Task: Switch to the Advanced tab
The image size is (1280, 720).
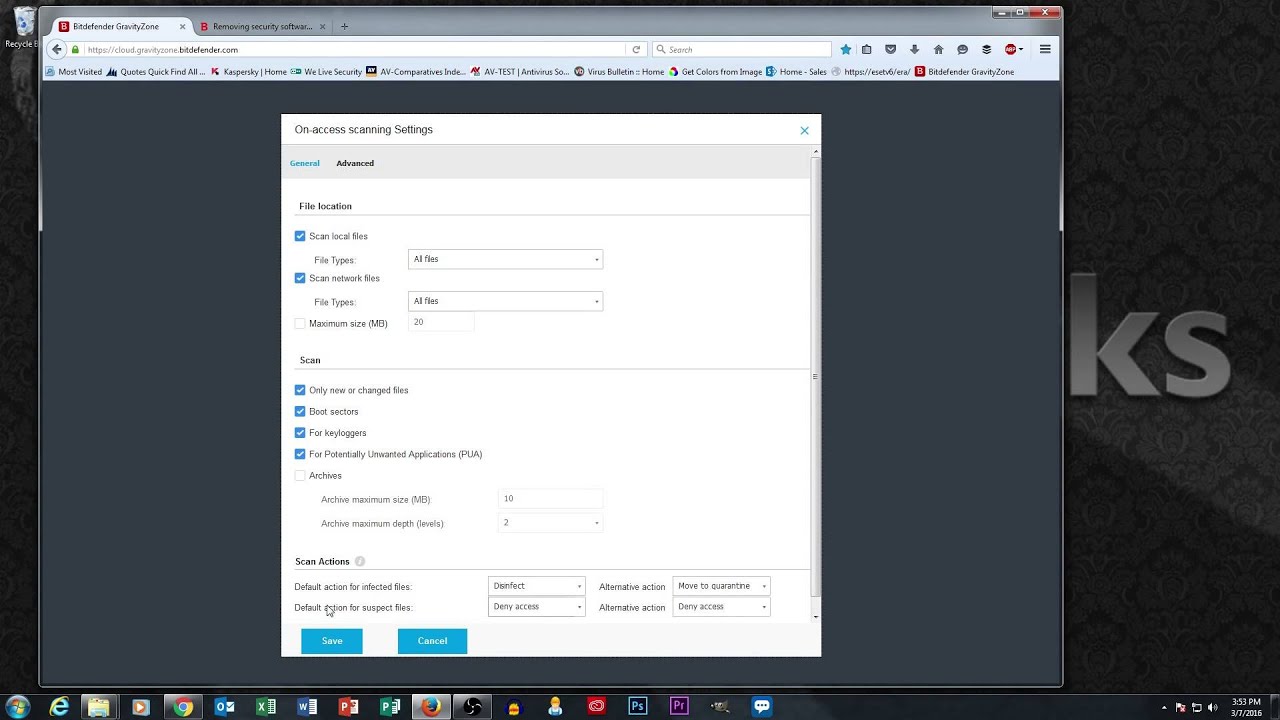Action: (x=355, y=163)
